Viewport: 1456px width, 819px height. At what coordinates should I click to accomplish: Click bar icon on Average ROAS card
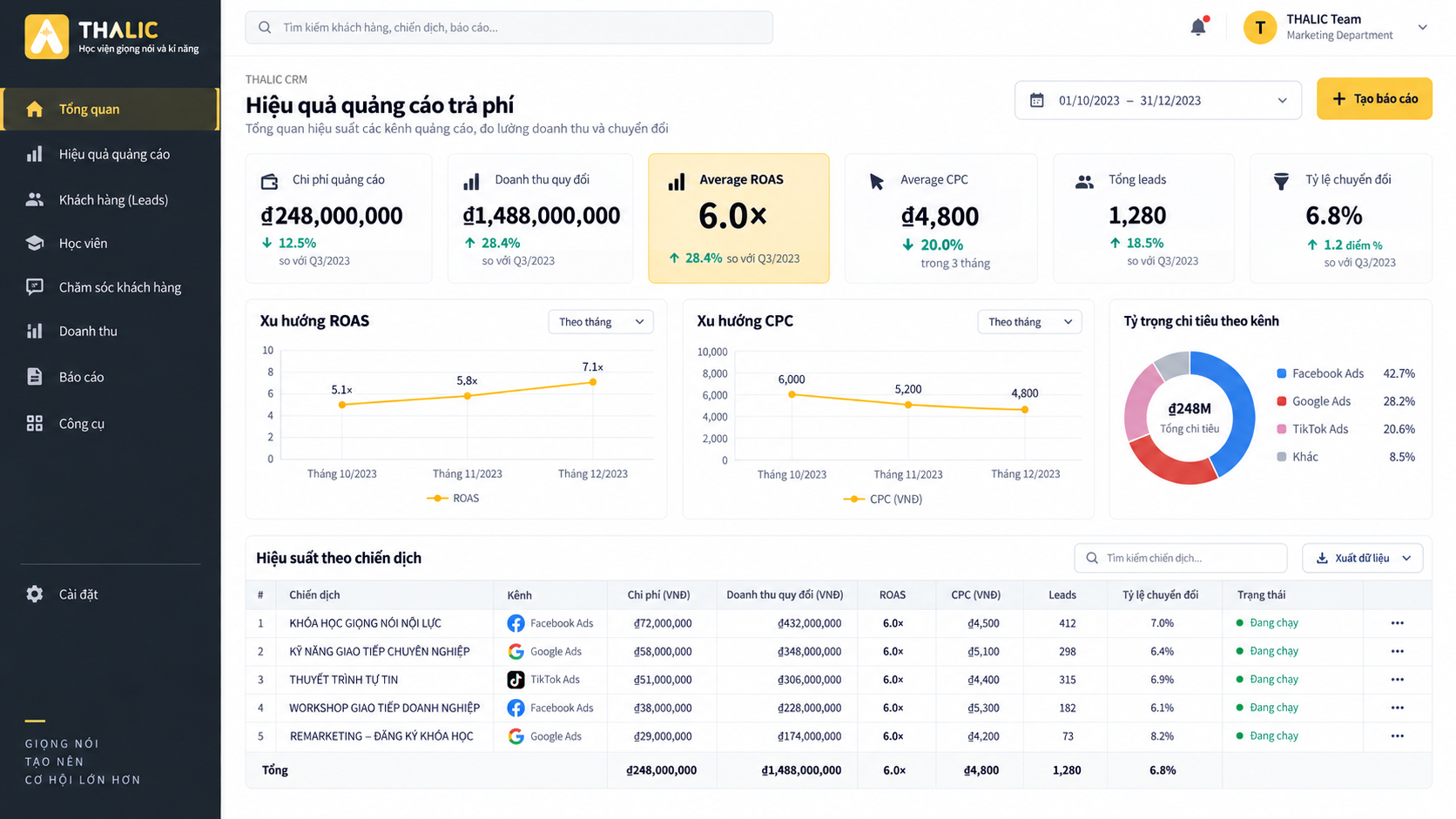tap(676, 182)
